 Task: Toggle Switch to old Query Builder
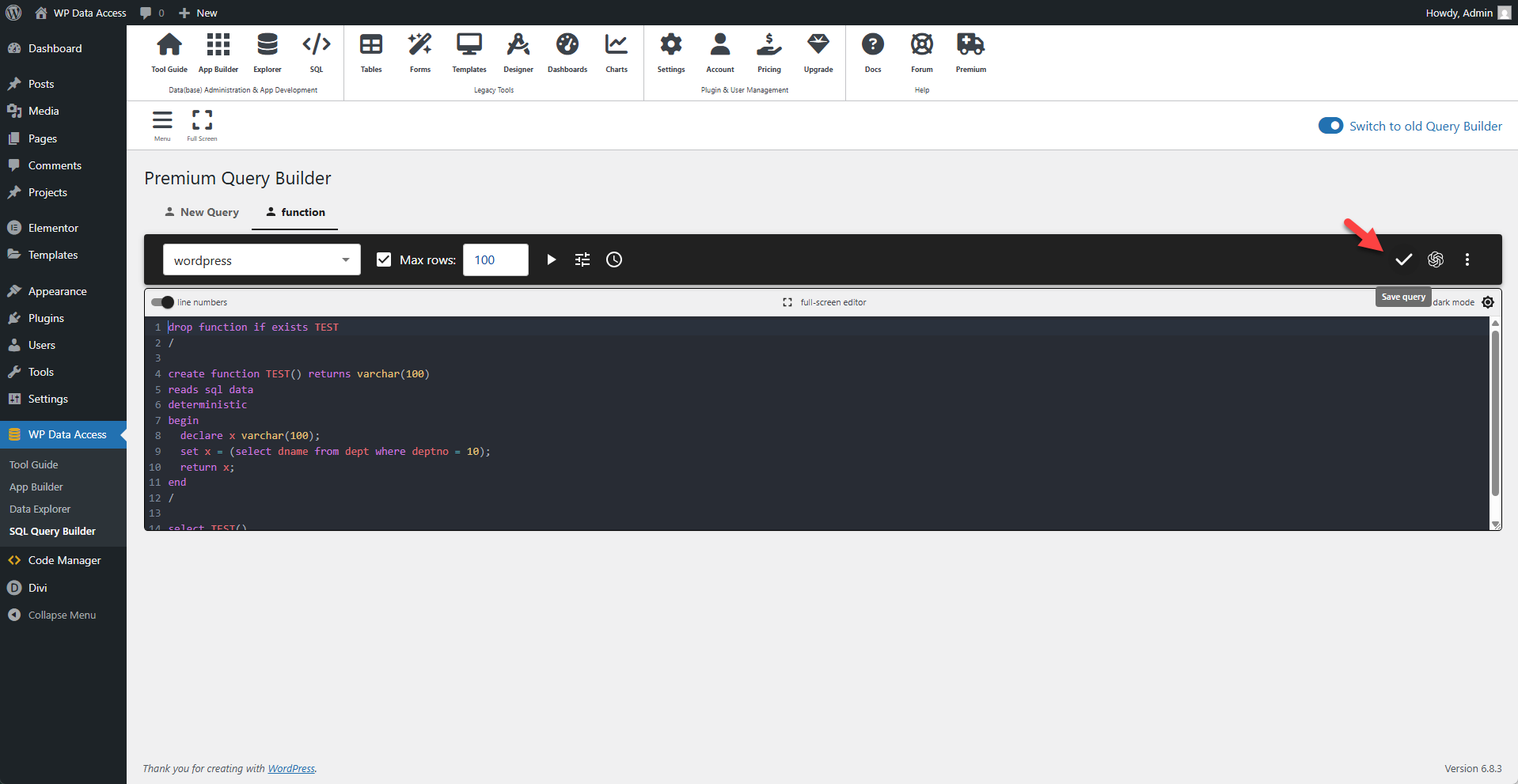tap(1331, 126)
